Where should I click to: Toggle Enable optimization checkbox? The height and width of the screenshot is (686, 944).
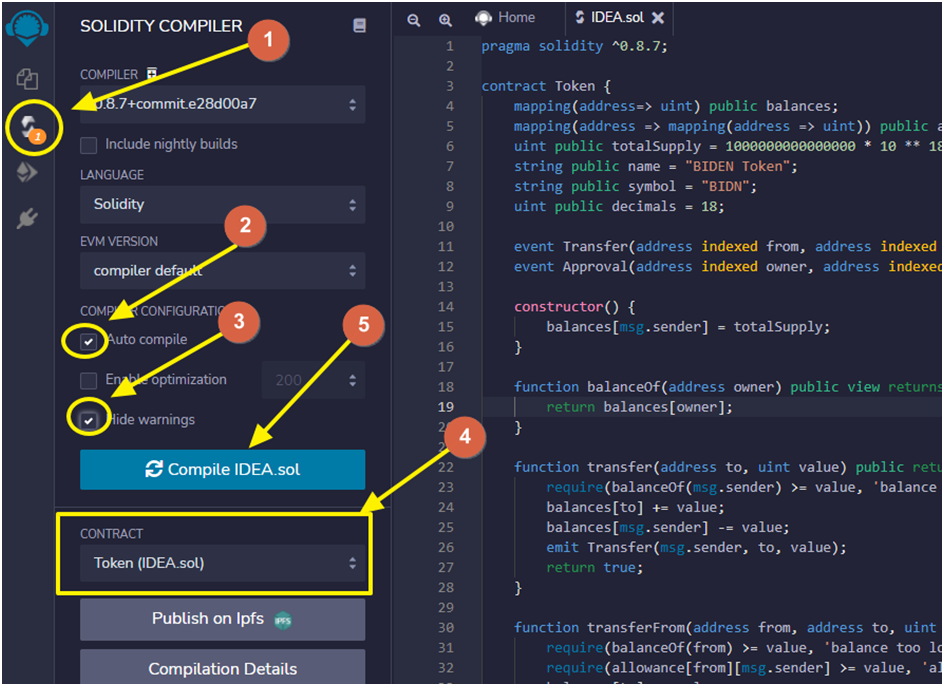click(x=88, y=381)
